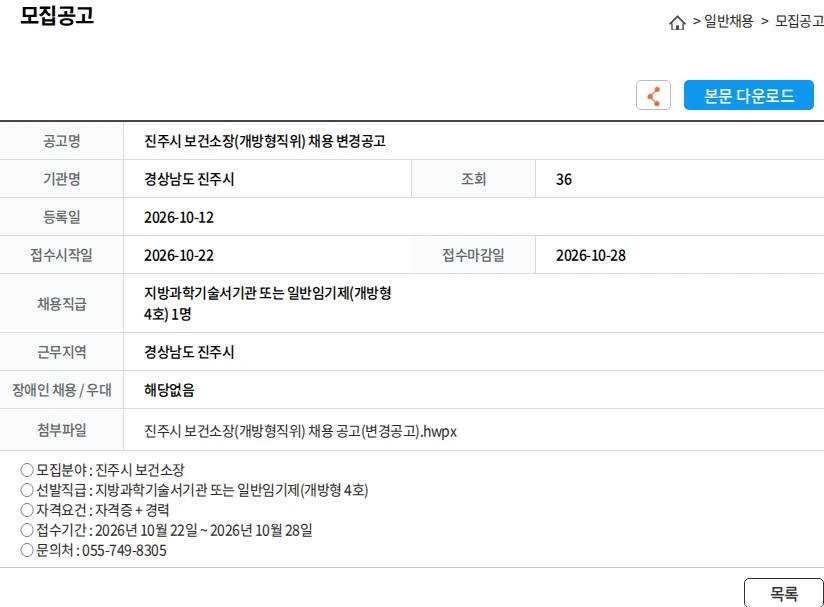
Task: Click the deadline date 2026-10-28
Action: pos(591,255)
